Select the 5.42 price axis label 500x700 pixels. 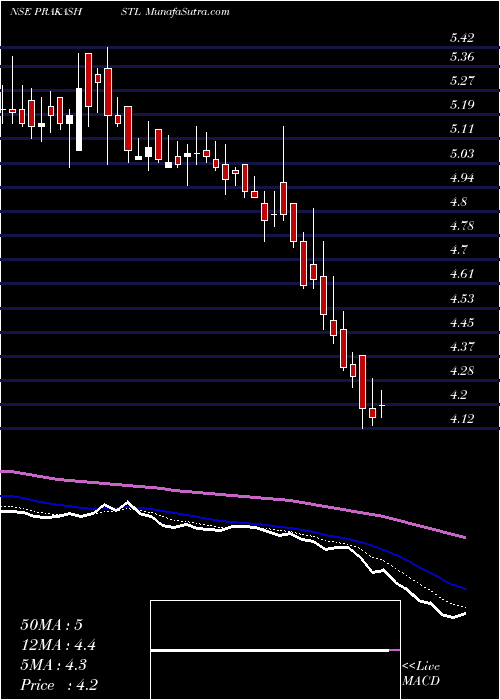[x=462, y=38]
